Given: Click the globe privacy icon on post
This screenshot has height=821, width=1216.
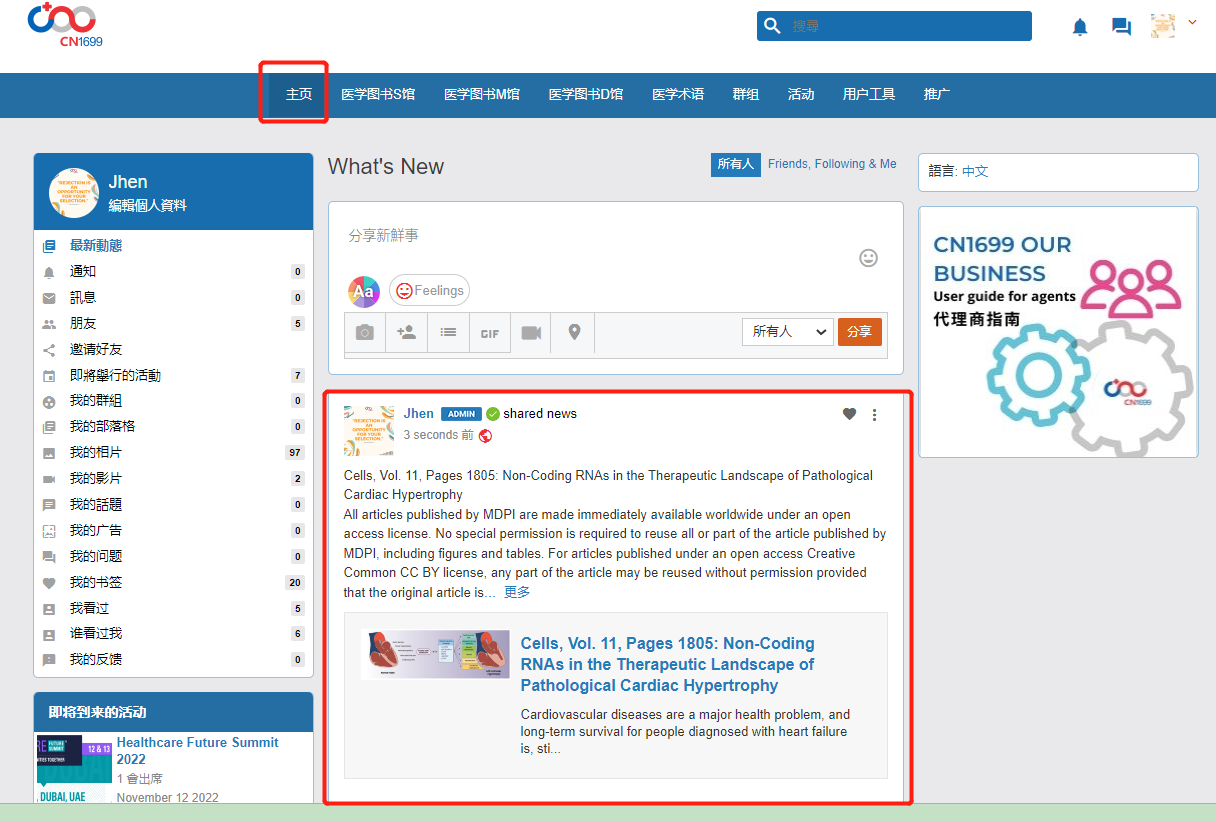Looking at the screenshot, I should 486,436.
